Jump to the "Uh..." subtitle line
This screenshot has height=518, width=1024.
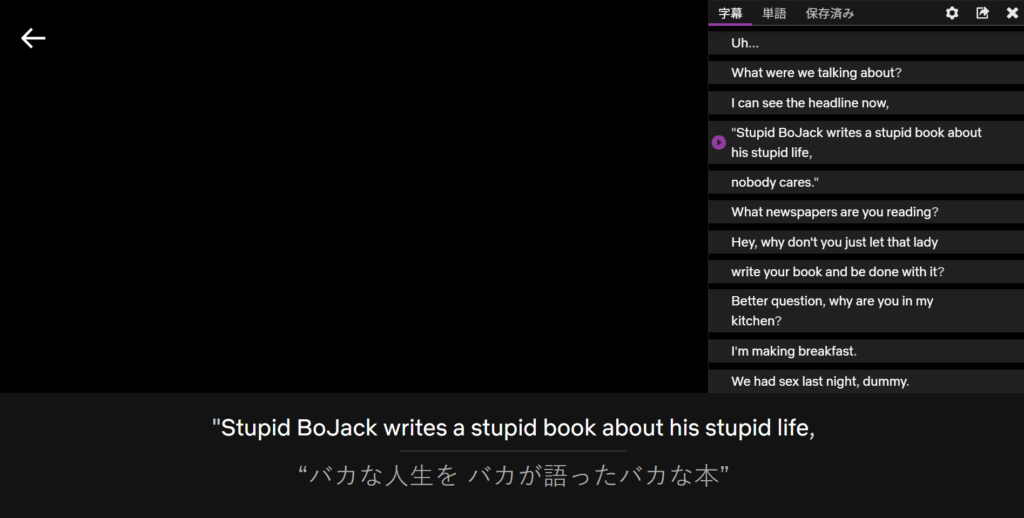pos(745,43)
